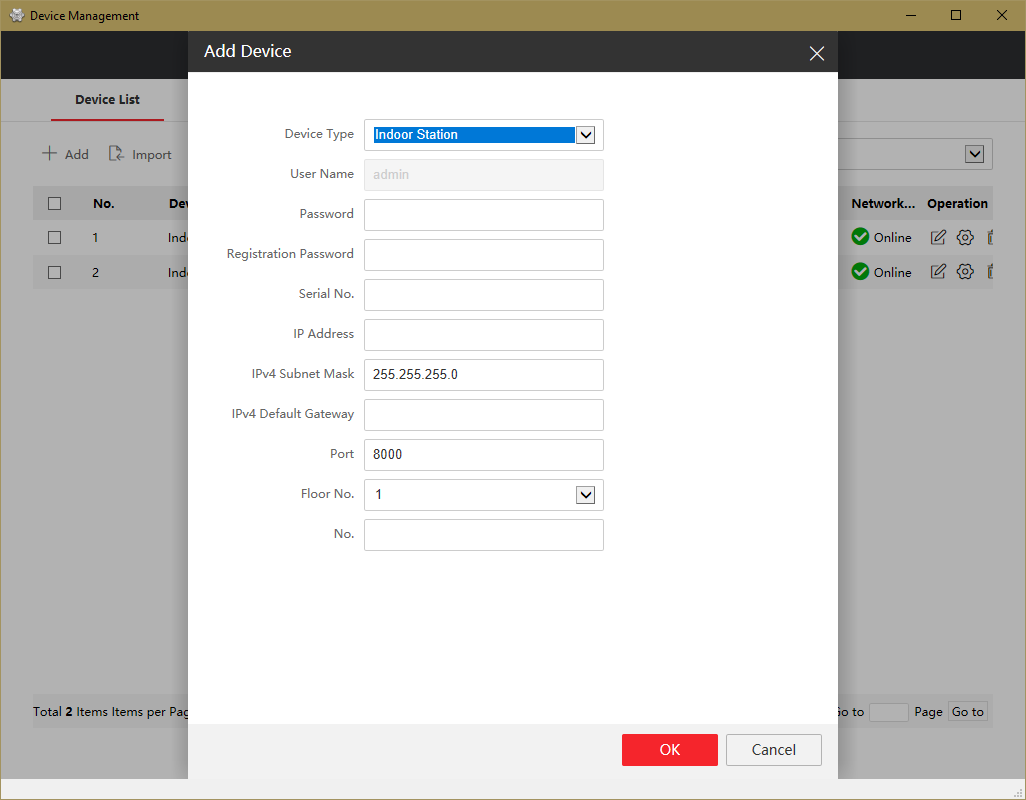
Task: Open the filter dropdown behind the dialog
Action: point(974,154)
